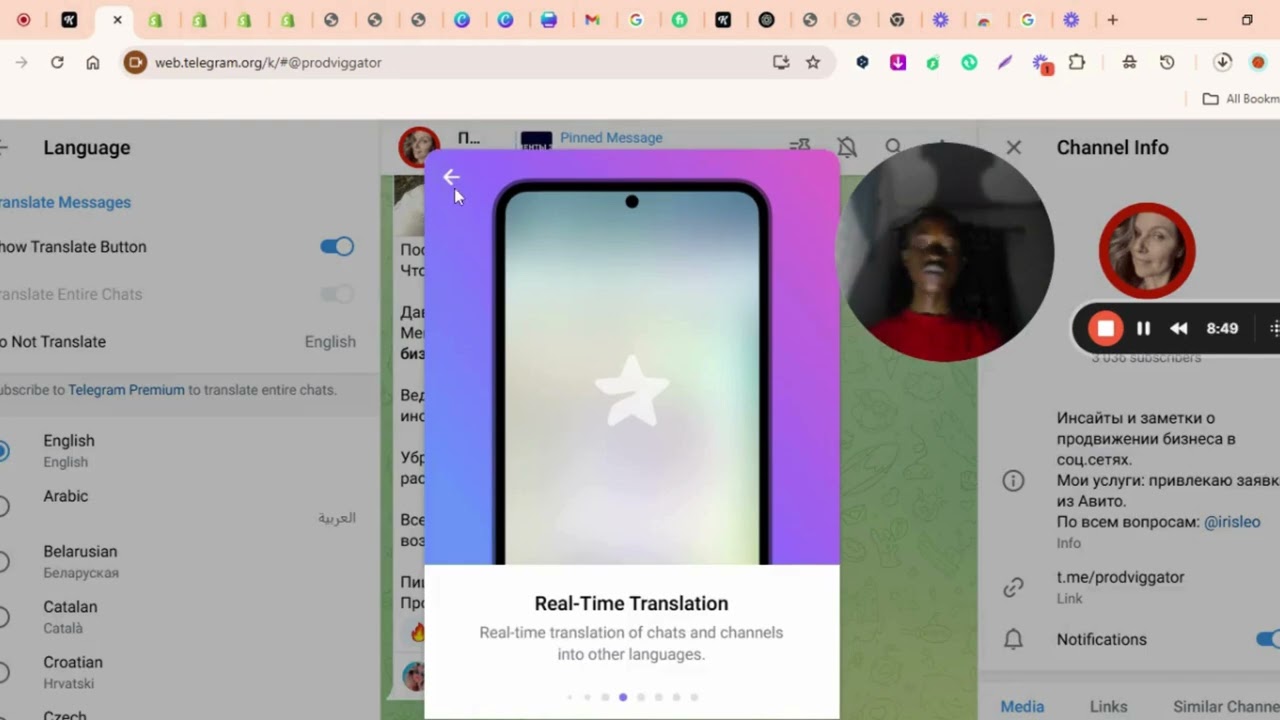Click the channel avatar in the chat header
Viewport: 1280px width, 720px height.
pyautogui.click(x=419, y=147)
